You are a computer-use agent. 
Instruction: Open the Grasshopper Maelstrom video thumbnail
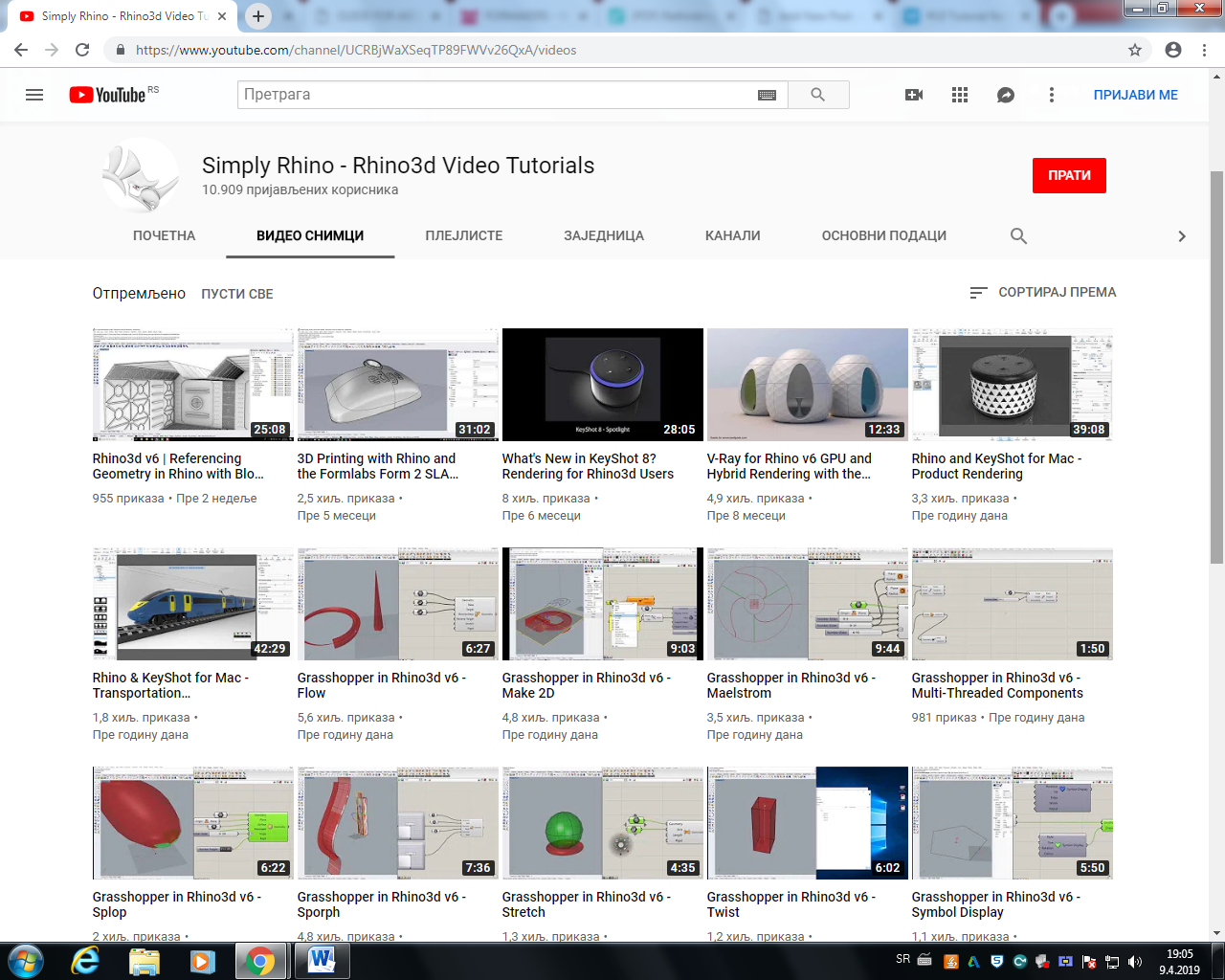click(808, 604)
